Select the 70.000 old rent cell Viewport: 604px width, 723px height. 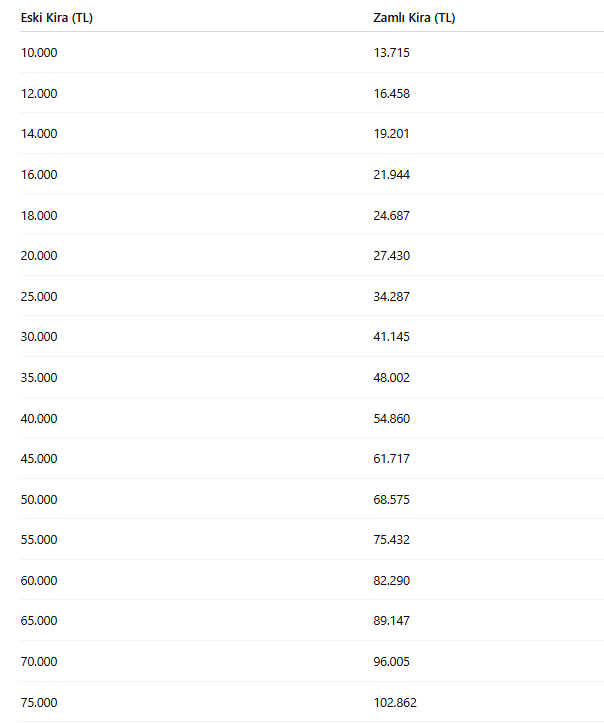click(x=39, y=662)
